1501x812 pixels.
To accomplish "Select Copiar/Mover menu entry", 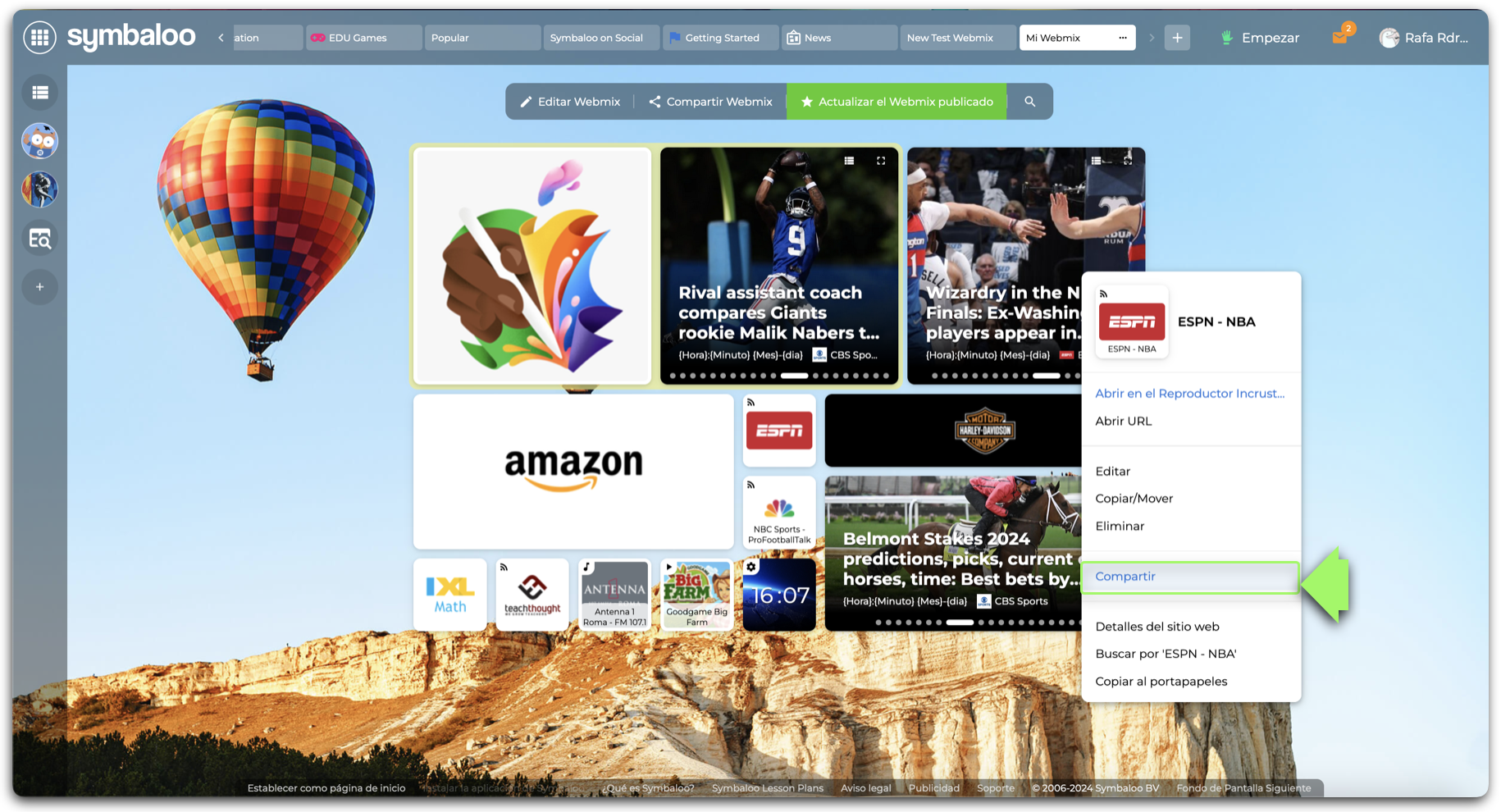I will pyautogui.click(x=1134, y=499).
